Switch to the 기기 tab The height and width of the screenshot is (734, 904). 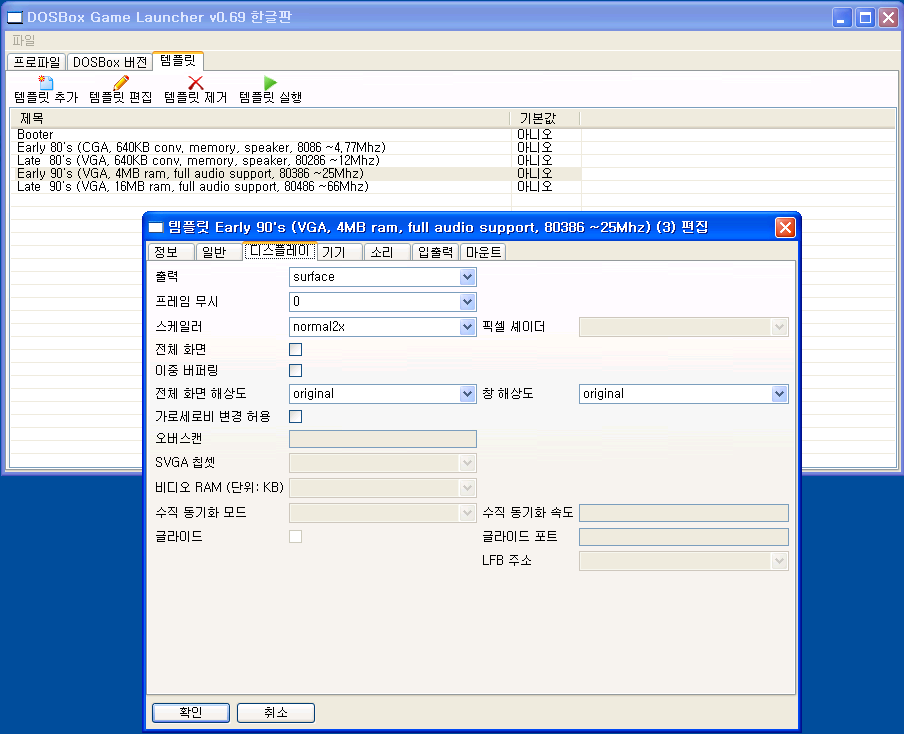(x=340, y=252)
